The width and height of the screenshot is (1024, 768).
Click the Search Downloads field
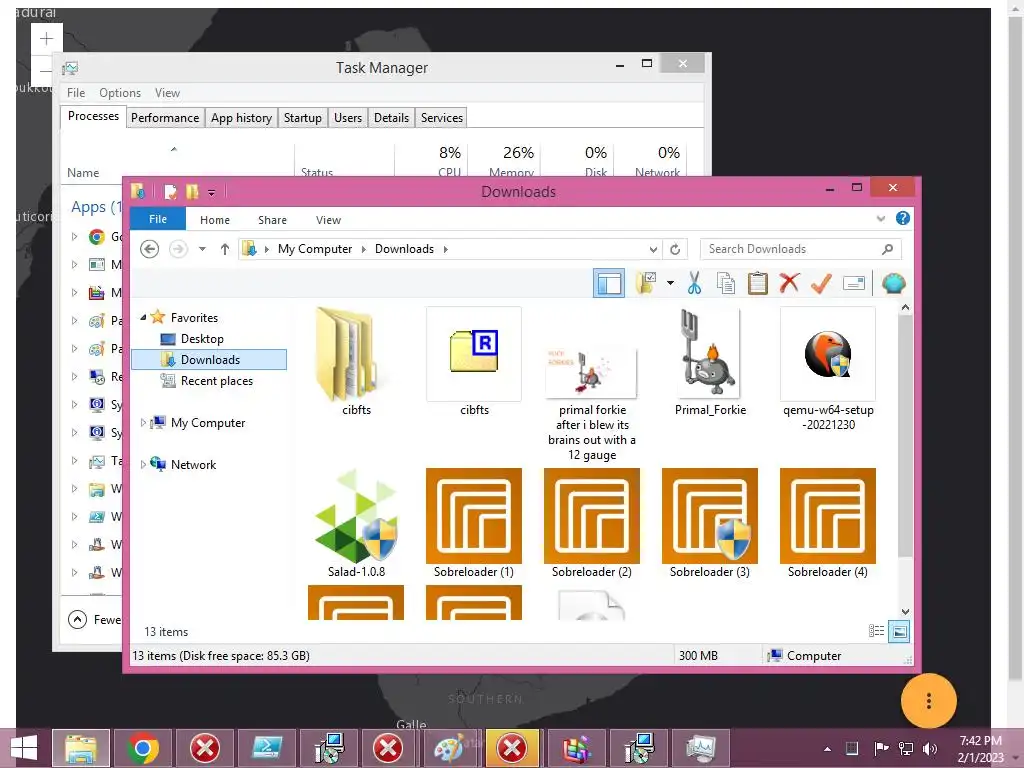click(x=801, y=249)
